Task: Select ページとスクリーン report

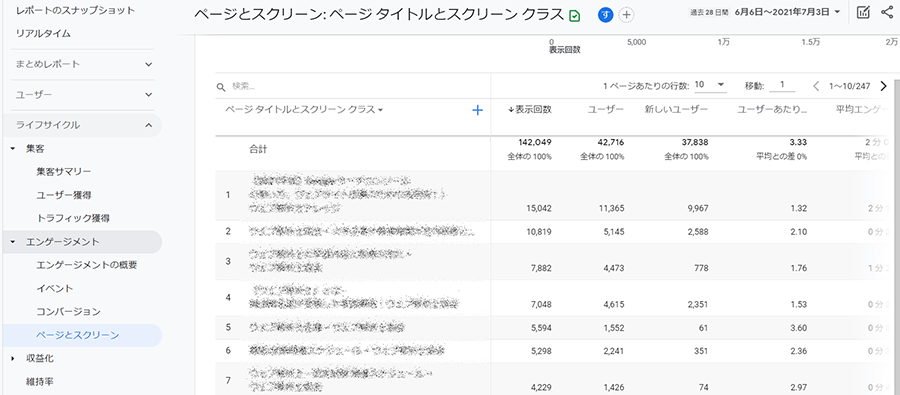Action: coord(82,335)
